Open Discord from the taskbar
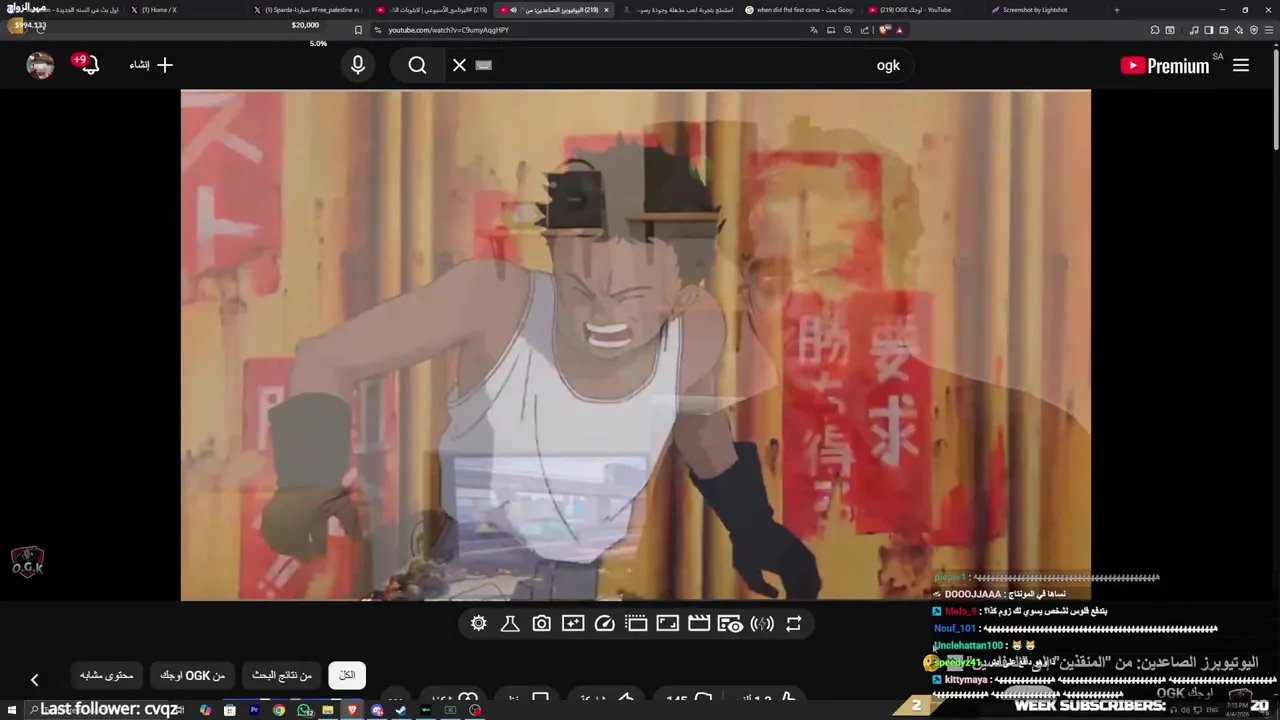 (377, 710)
